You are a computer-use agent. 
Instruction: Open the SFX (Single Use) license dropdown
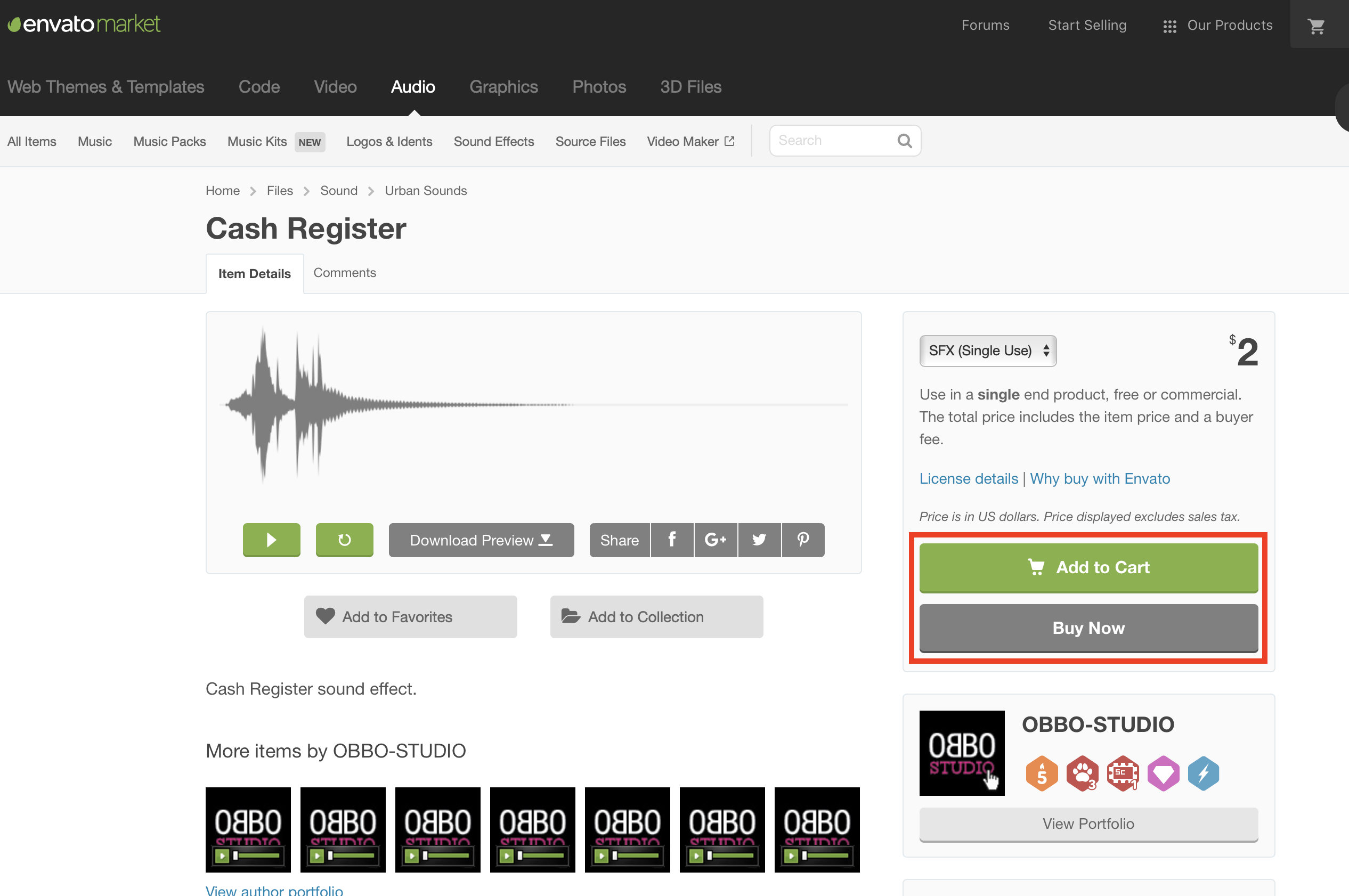[987, 351]
